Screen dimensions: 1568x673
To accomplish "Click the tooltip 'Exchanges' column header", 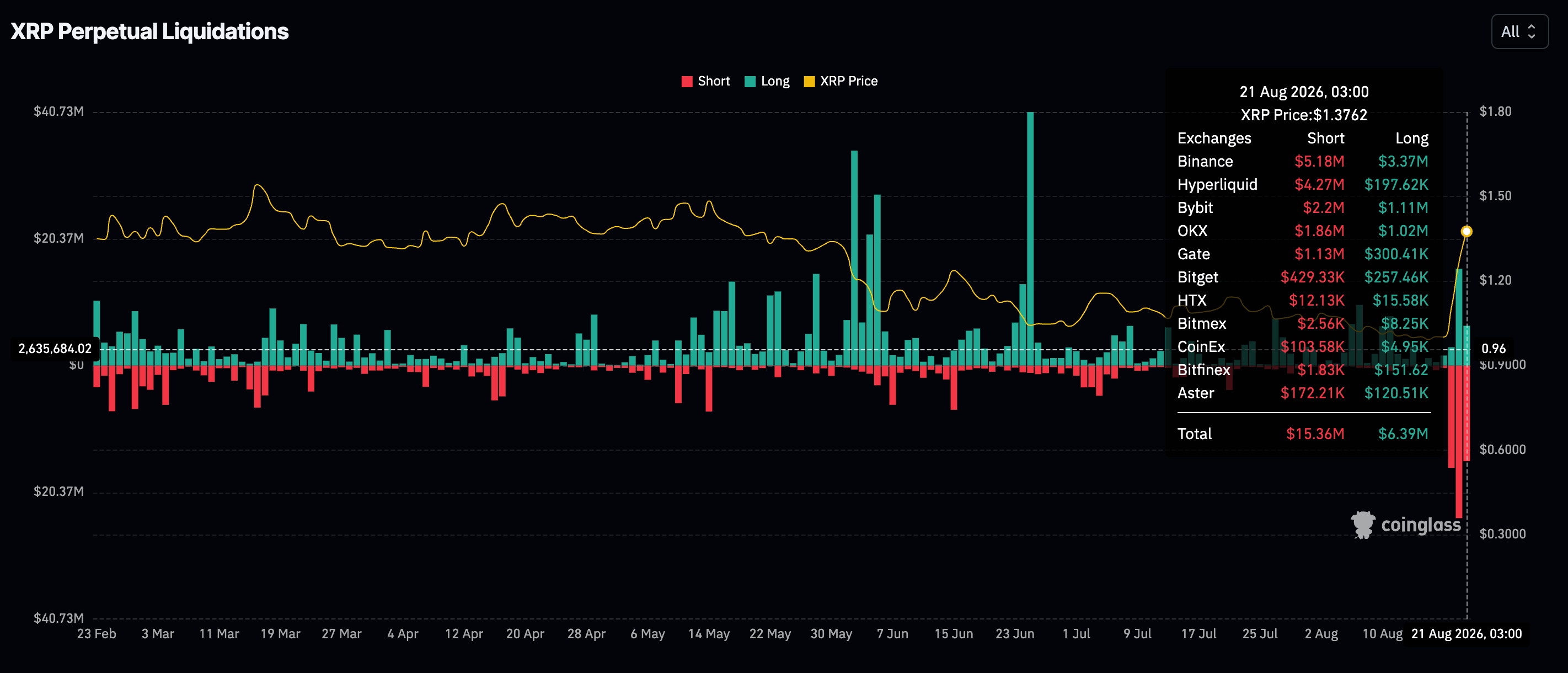I will [1214, 138].
